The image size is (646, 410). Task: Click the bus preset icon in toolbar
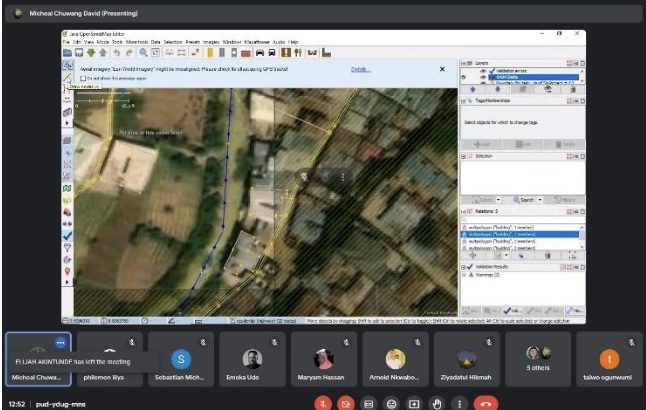tap(272, 53)
